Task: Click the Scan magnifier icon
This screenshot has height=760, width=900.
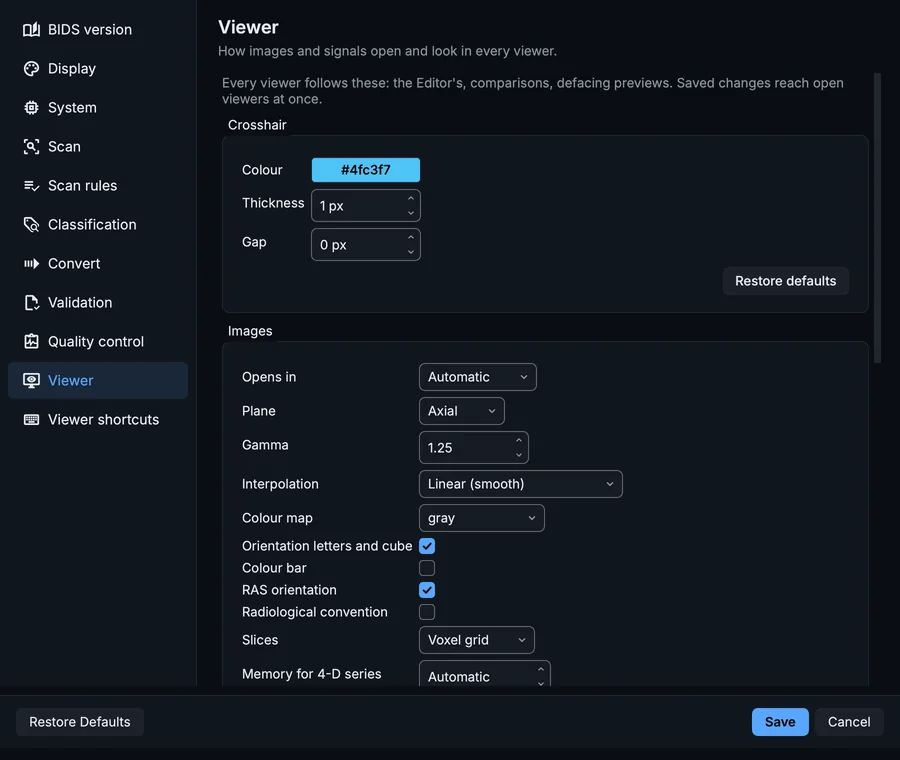Action: coord(32,146)
